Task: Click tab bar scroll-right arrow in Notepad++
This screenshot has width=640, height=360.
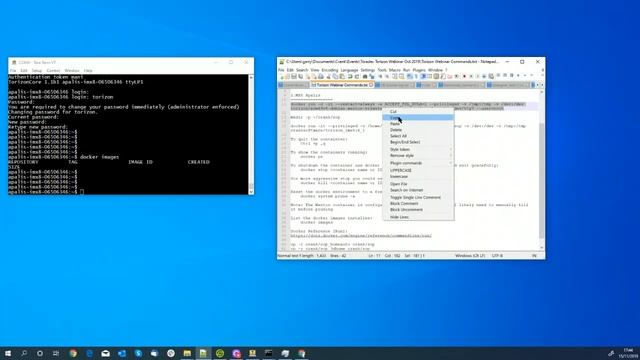Action: click(542, 85)
